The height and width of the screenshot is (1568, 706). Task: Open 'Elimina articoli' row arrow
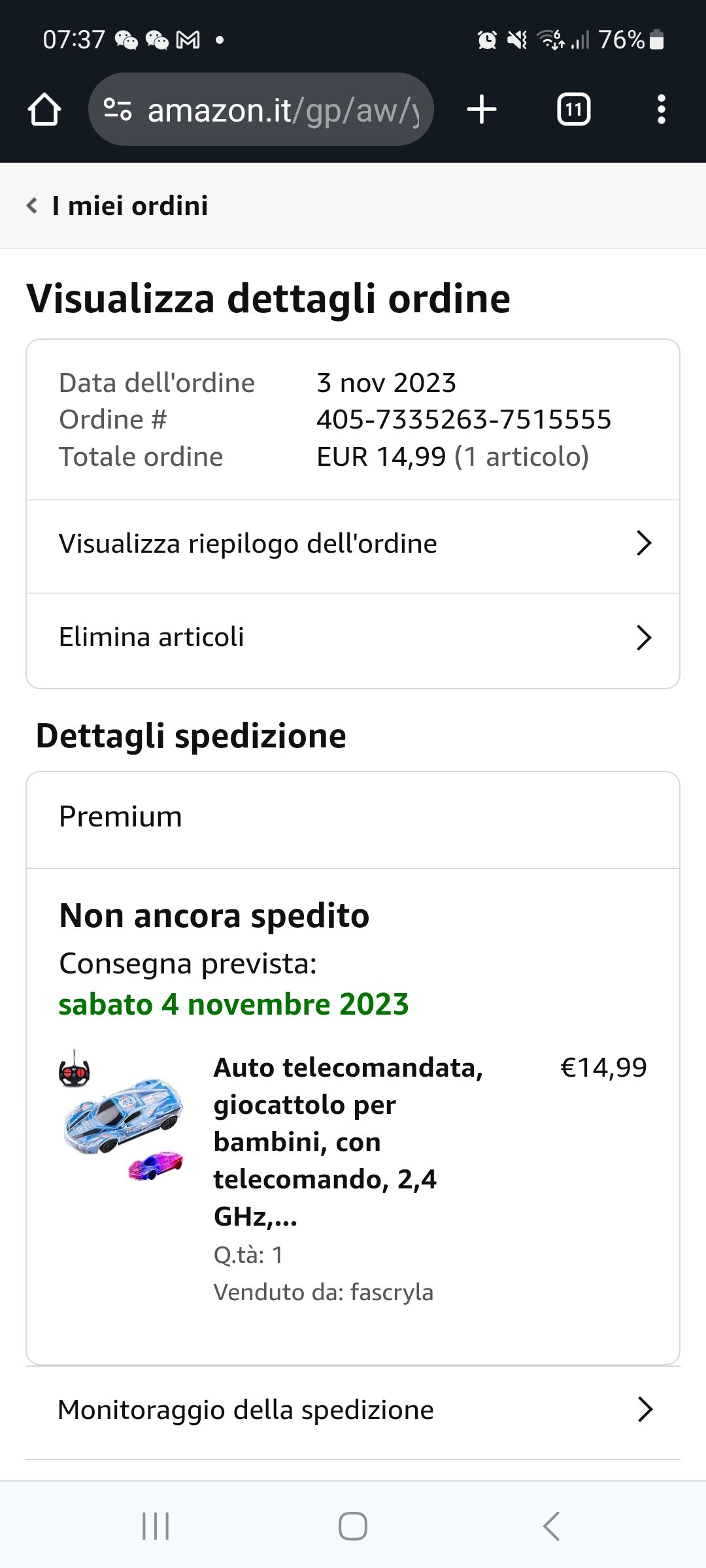pyautogui.click(x=644, y=638)
